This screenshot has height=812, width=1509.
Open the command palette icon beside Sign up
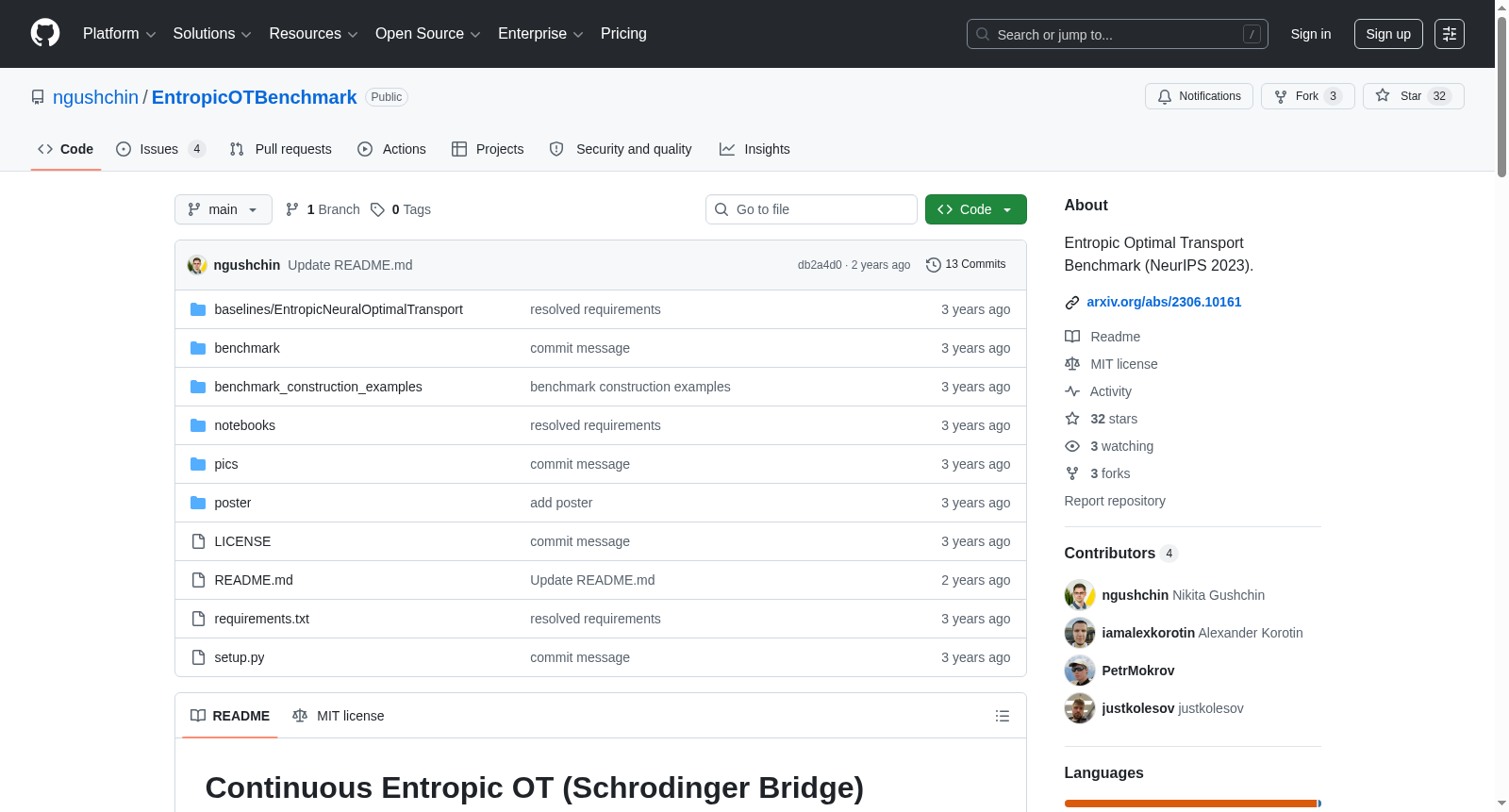pos(1450,34)
